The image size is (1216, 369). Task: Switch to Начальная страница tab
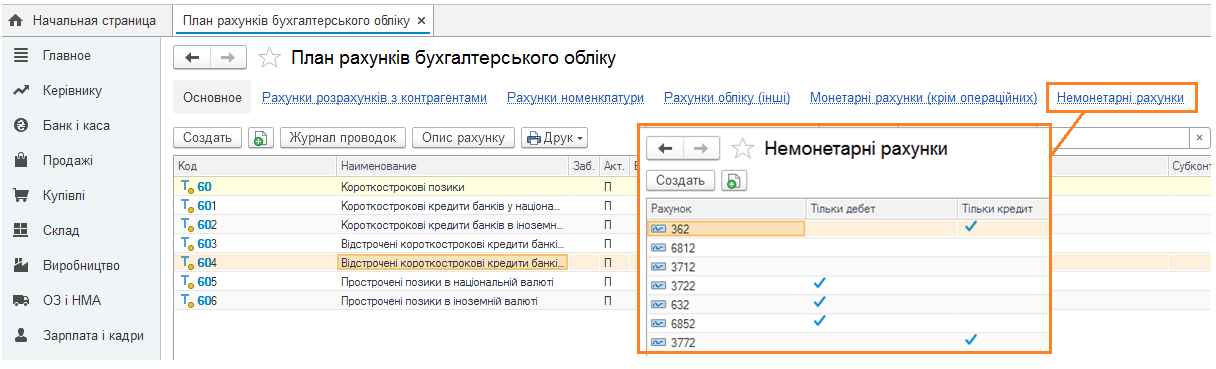tap(83, 20)
